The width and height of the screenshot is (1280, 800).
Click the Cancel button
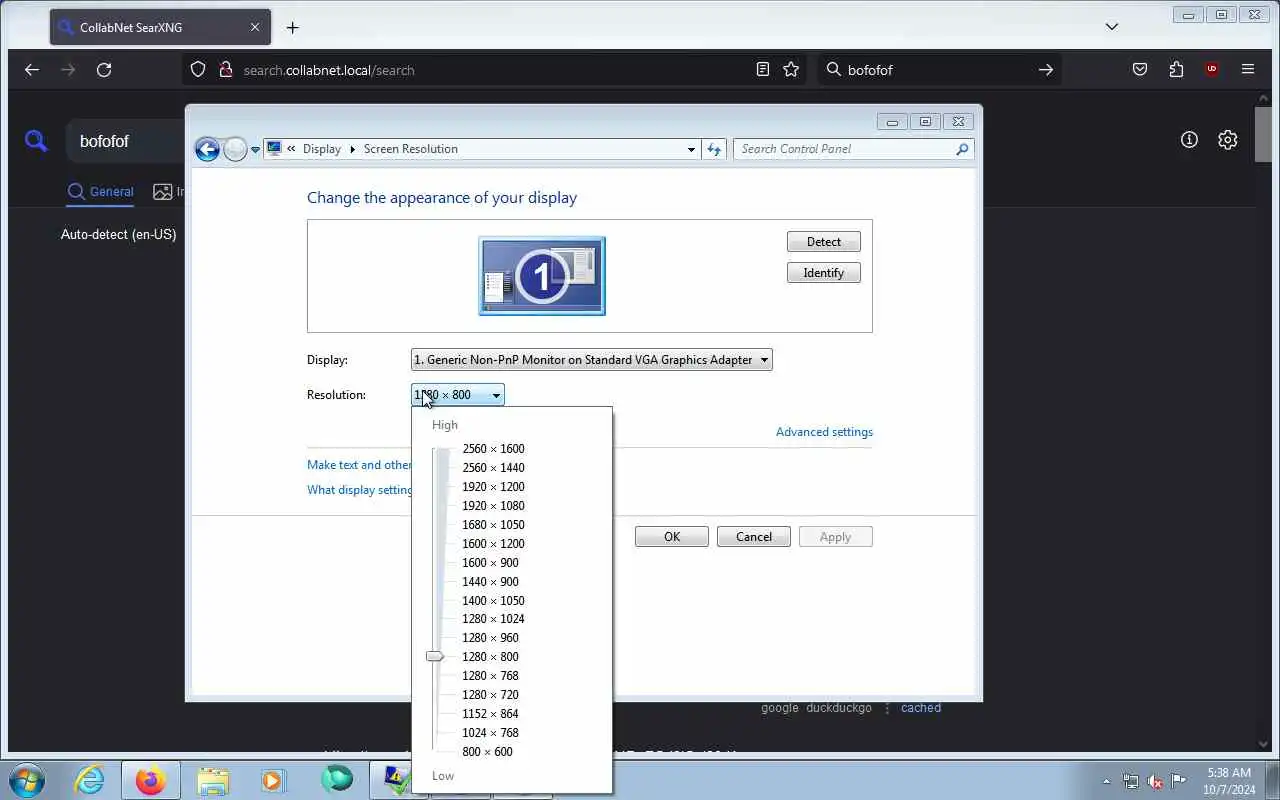754,537
